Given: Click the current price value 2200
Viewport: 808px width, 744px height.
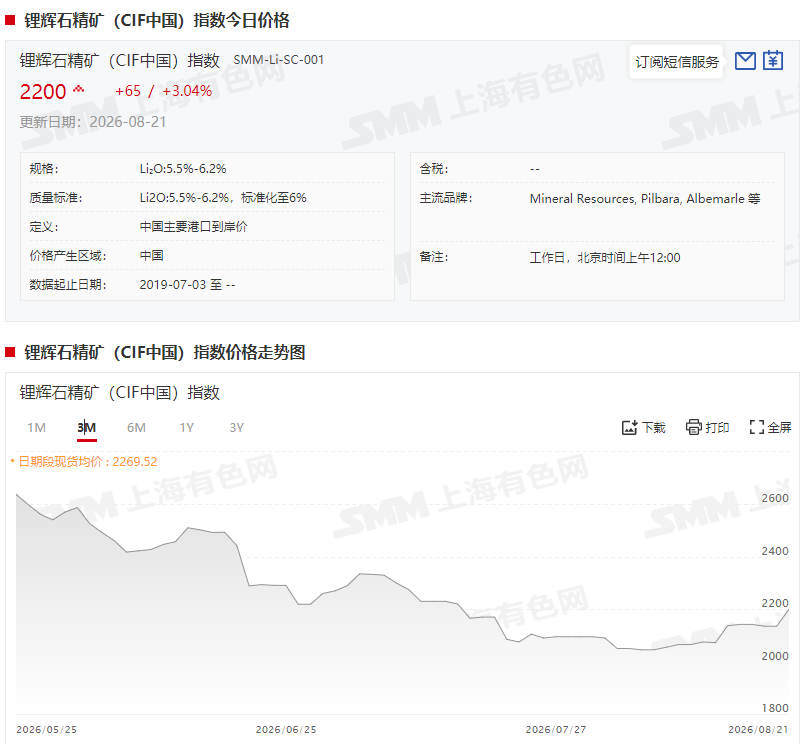Looking at the screenshot, I should 43,92.
